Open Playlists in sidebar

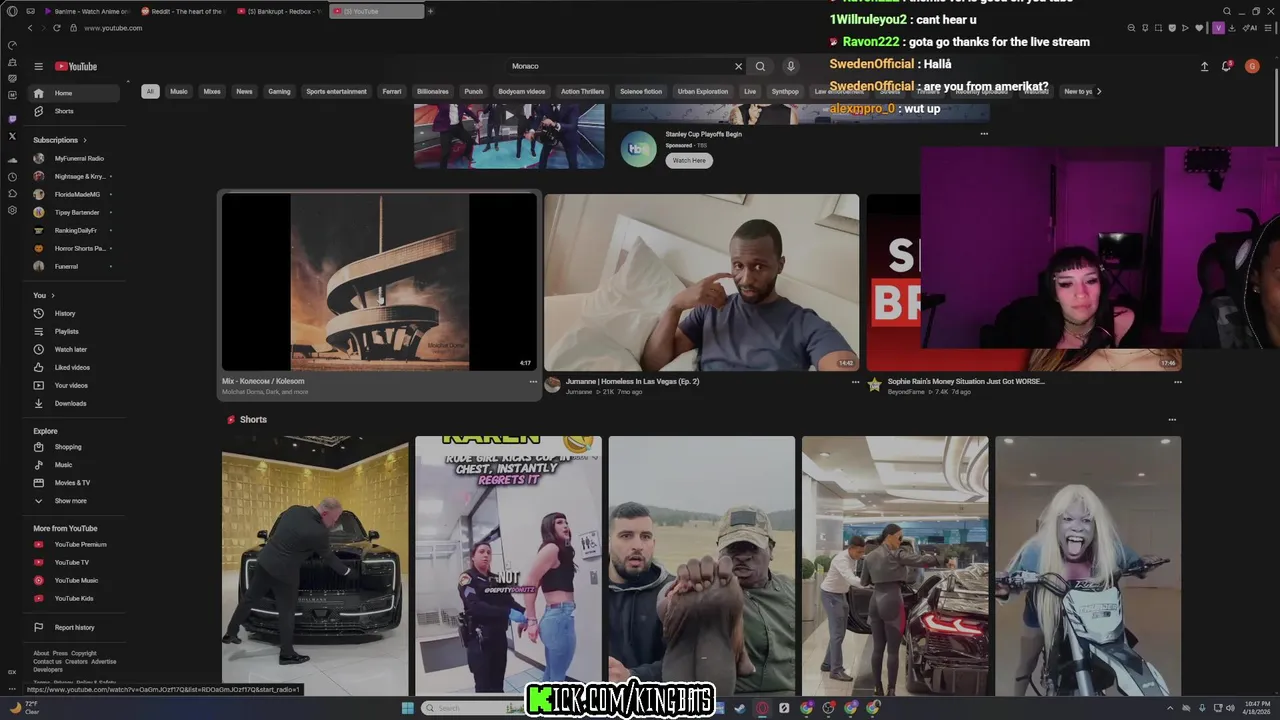(x=75, y=331)
